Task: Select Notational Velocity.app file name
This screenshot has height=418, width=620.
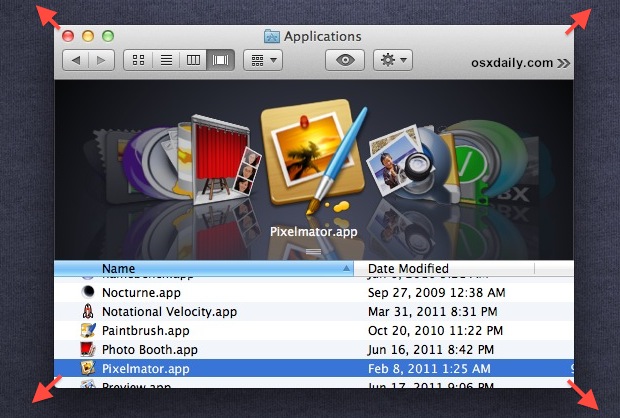Action: click(169, 312)
